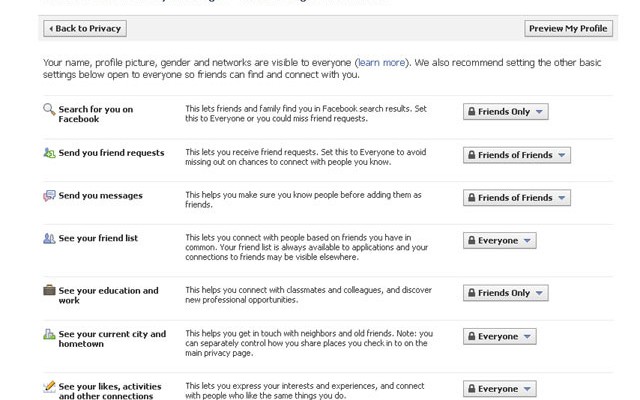Expand current city Everyone dropdown

(x=499, y=337)
